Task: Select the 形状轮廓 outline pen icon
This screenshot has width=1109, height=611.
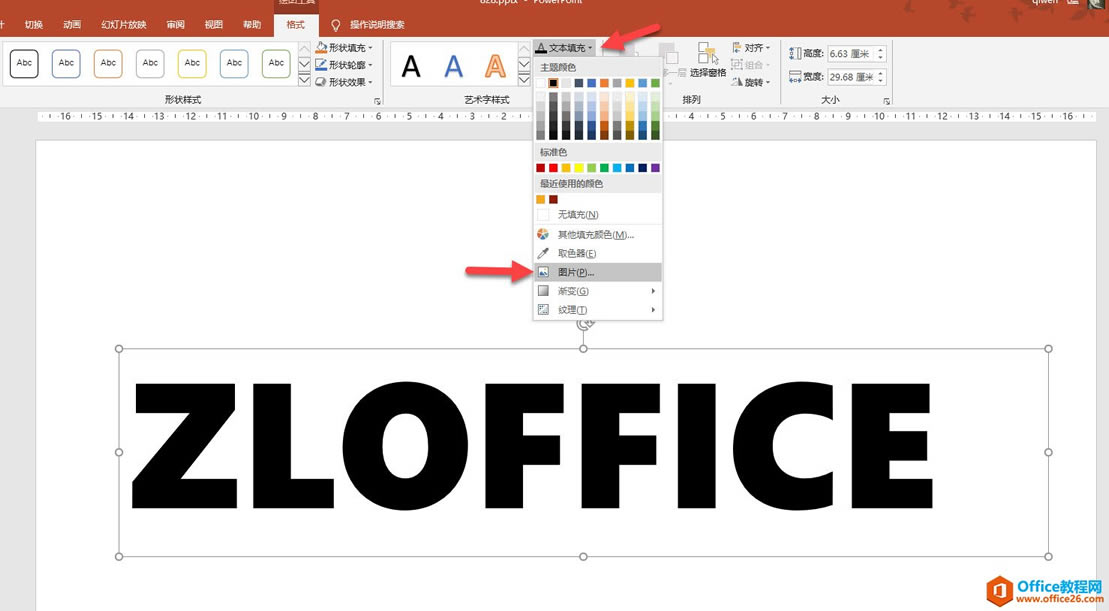Action: pos(322,64)
